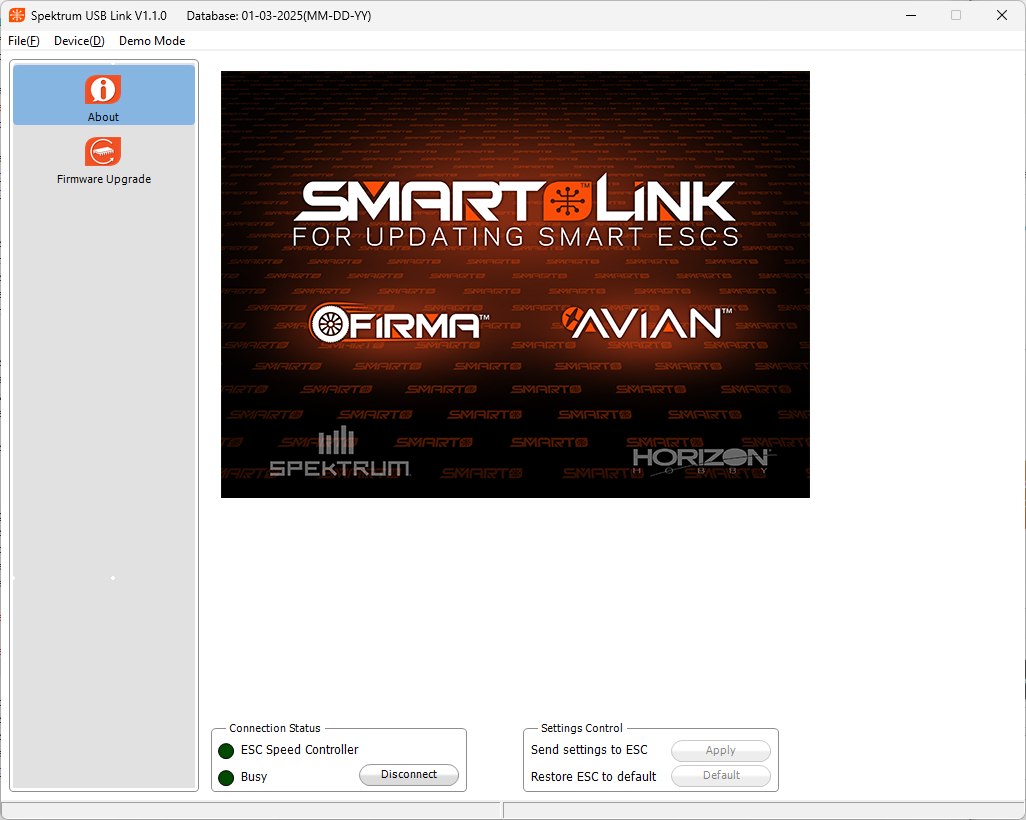Image resolution: width=1026 pixels, height=820 pixels.
Task: Restore ESC defaults with the Default button
Action: tap(720, 775)
